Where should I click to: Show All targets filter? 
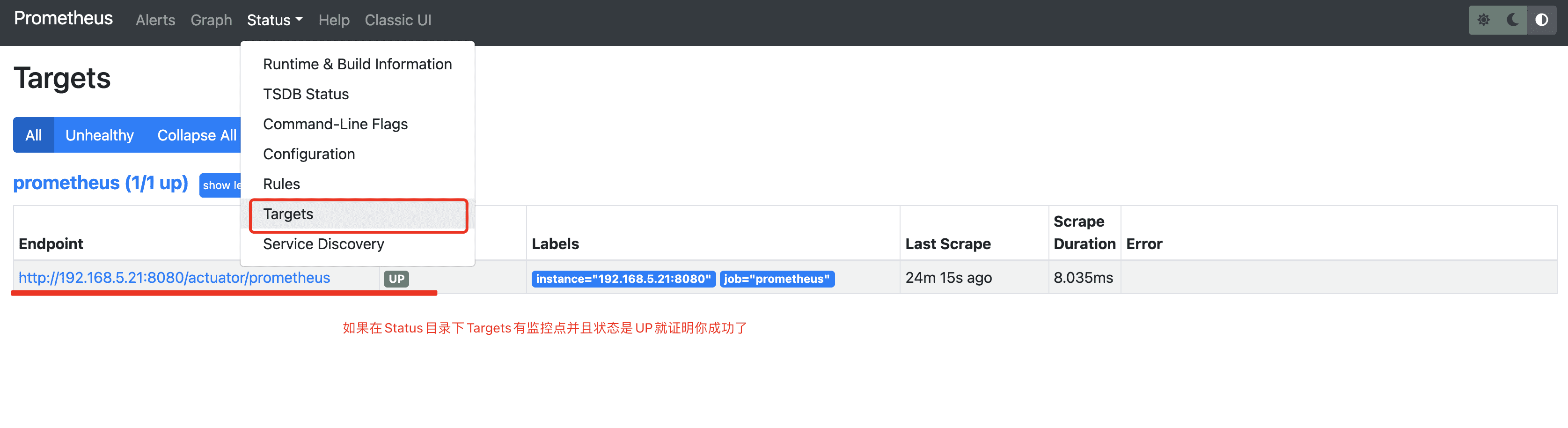[x=34, y=135]
